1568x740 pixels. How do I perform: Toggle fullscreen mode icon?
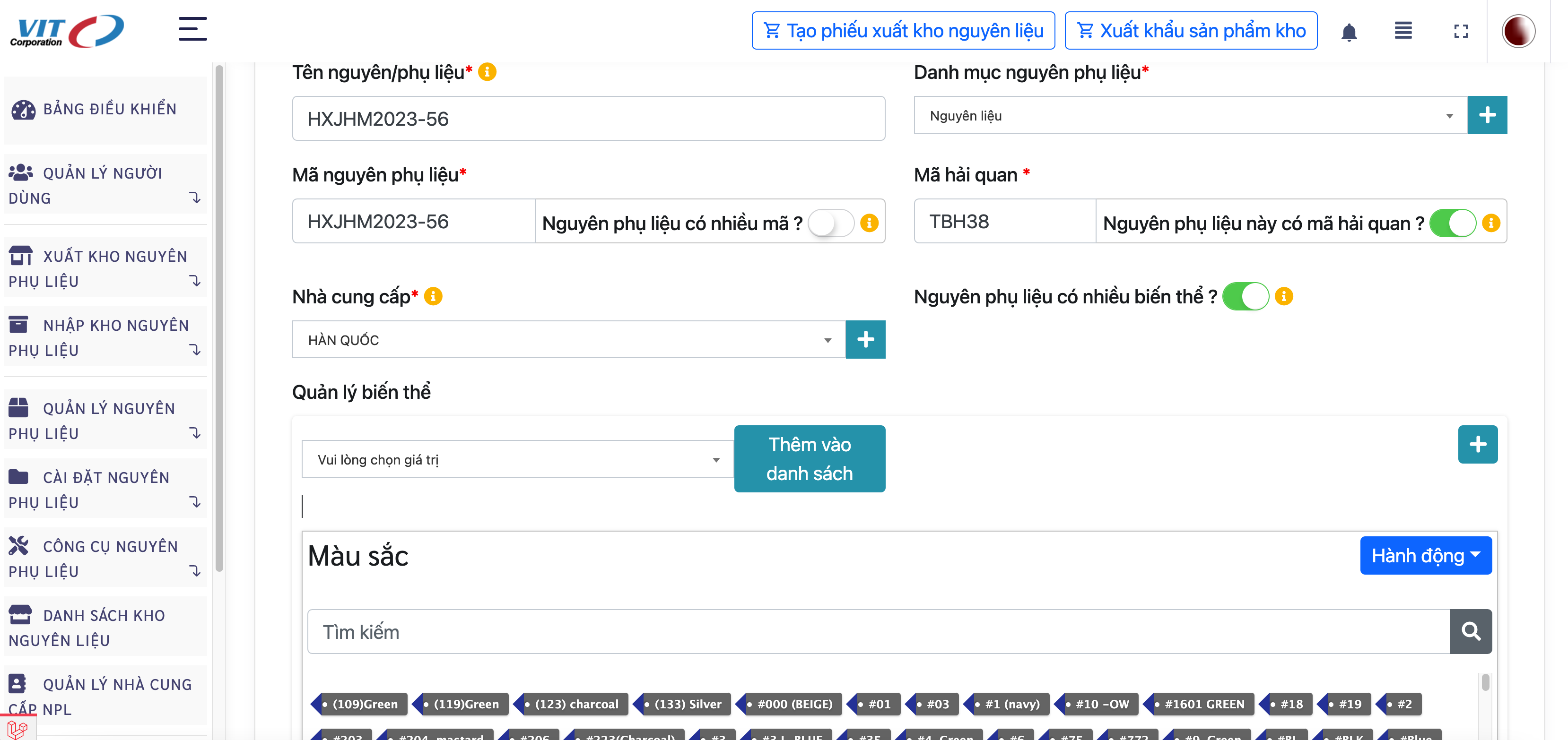point(1460,32)
